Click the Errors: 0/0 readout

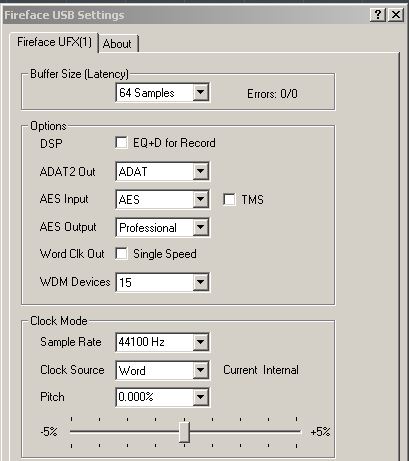point(272,94)
